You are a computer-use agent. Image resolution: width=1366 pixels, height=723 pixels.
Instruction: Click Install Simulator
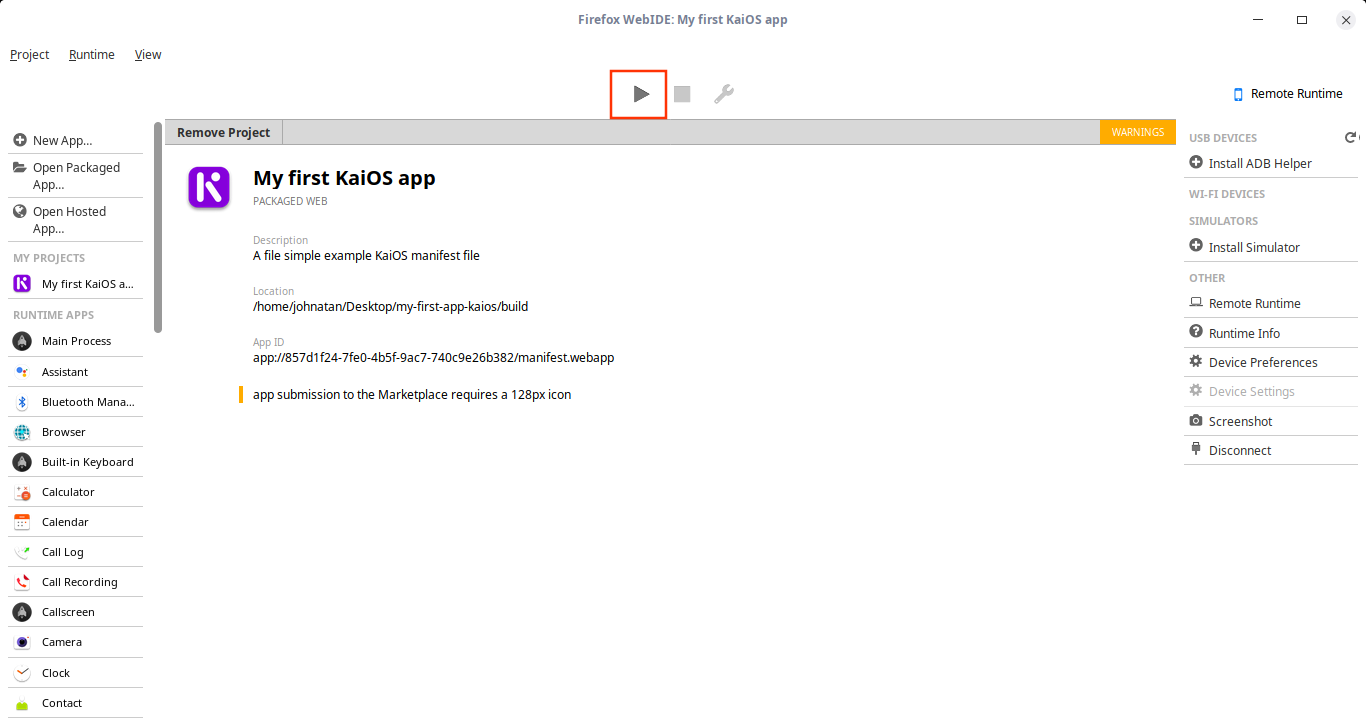pyautogui.click(x=1271, y=247)
